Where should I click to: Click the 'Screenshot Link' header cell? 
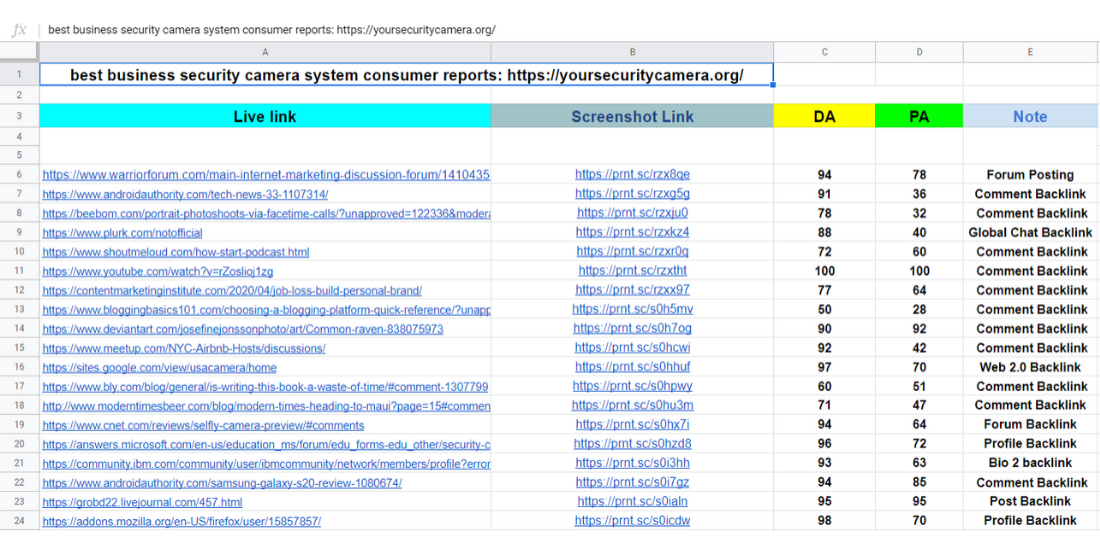tap(632, 117)
